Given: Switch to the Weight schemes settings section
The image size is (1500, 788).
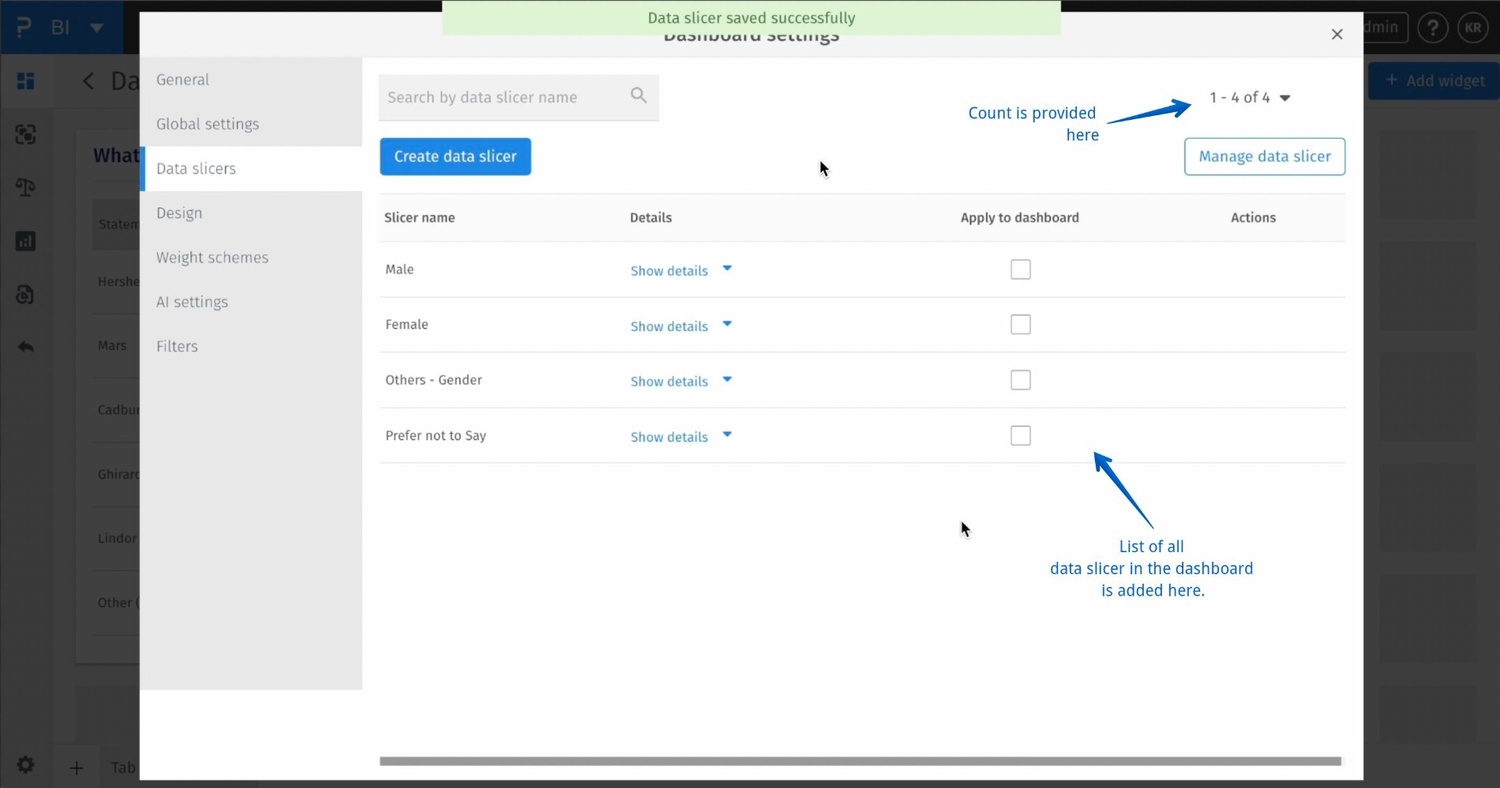Looking at the screenshot, I should pos(212,257).
